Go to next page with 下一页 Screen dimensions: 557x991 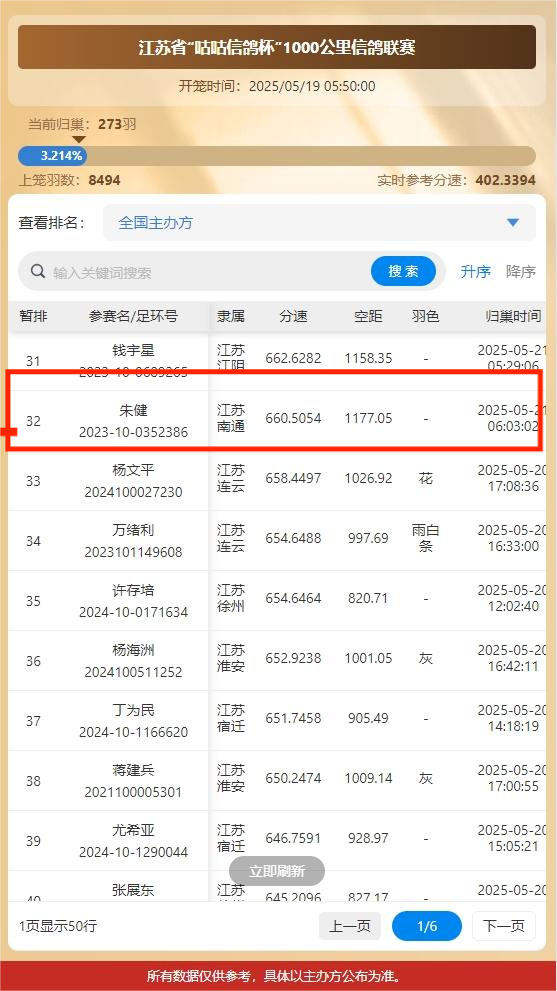point(504,927)
